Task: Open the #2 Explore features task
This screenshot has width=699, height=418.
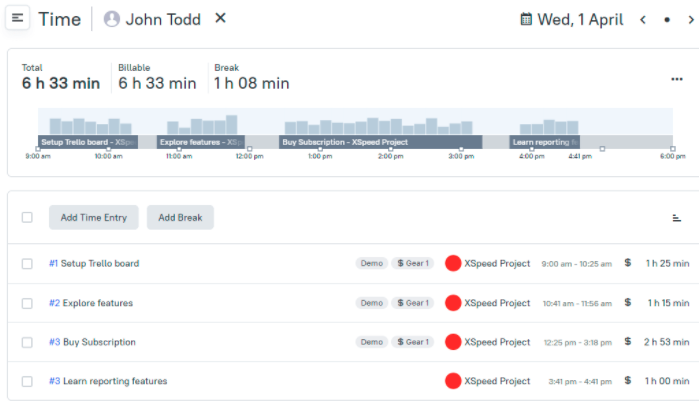Action: [x=91, y=303]
